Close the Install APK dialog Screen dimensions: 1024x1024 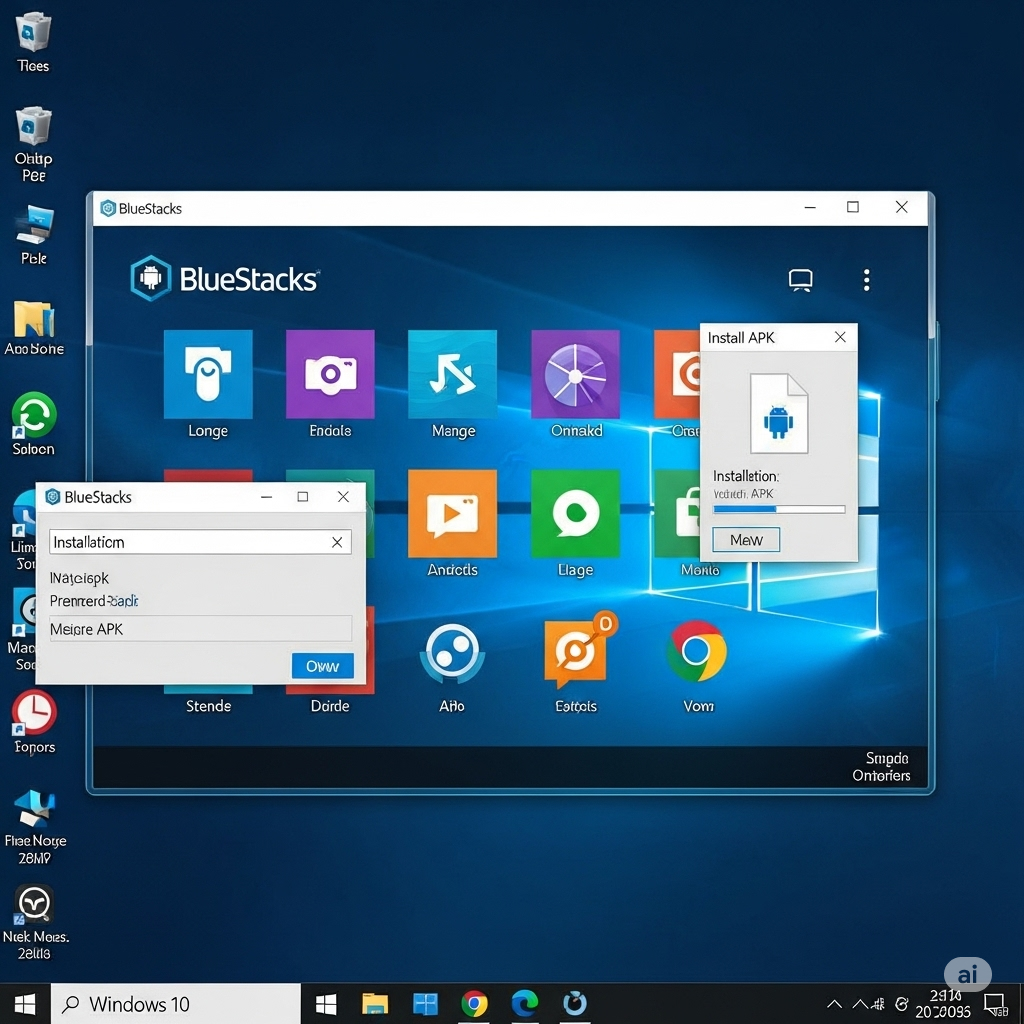point(840,337)
